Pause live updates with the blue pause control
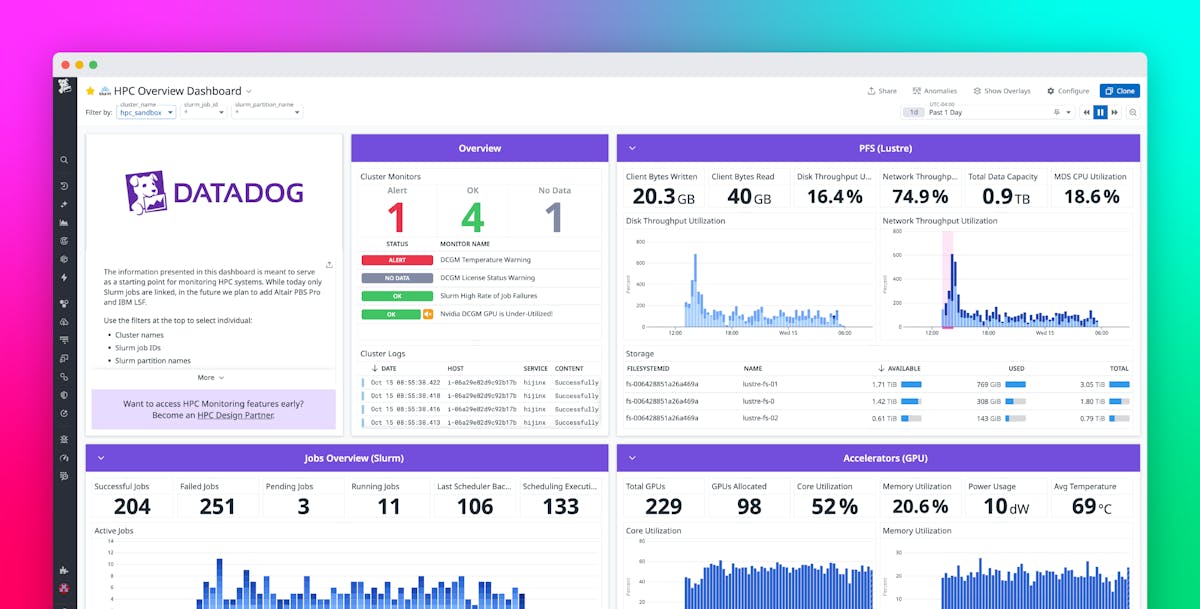Viewport: 1200px width, 609px height. (x=1097, y=112)
